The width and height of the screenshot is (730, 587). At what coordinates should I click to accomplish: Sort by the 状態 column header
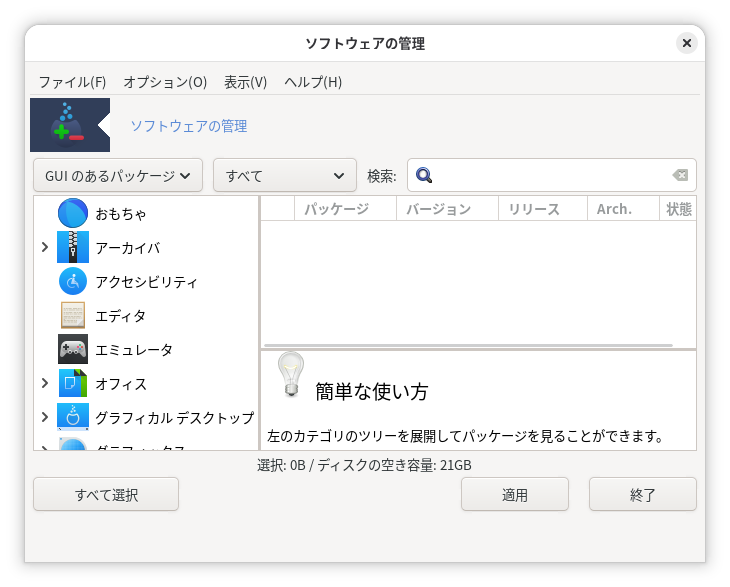point(678,209)
